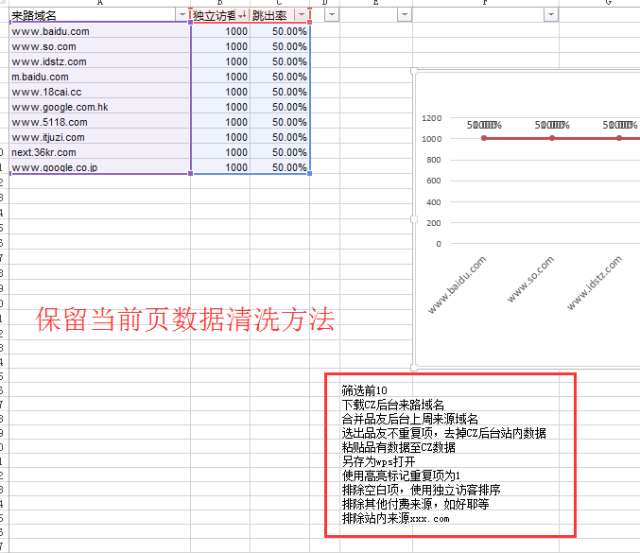Click chart axis value 0
640x553 pixels.
(439, 244)
